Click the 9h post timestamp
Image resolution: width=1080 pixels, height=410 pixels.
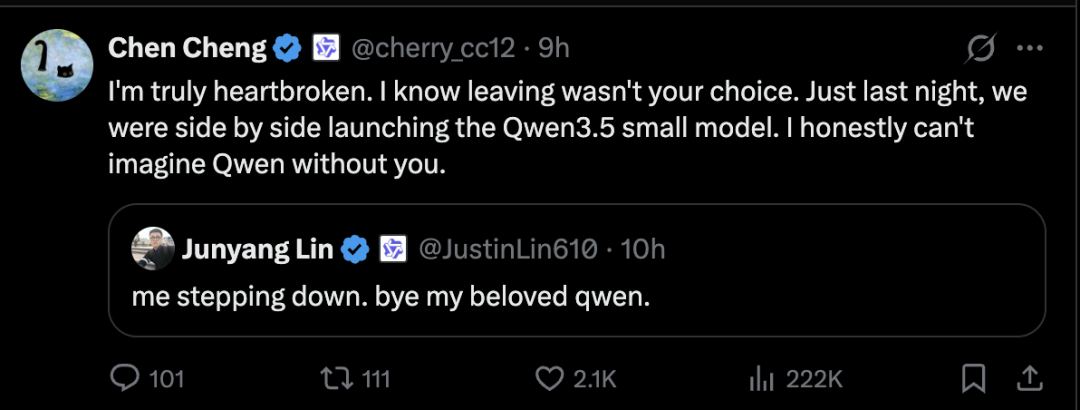click(x=554, y=47)
